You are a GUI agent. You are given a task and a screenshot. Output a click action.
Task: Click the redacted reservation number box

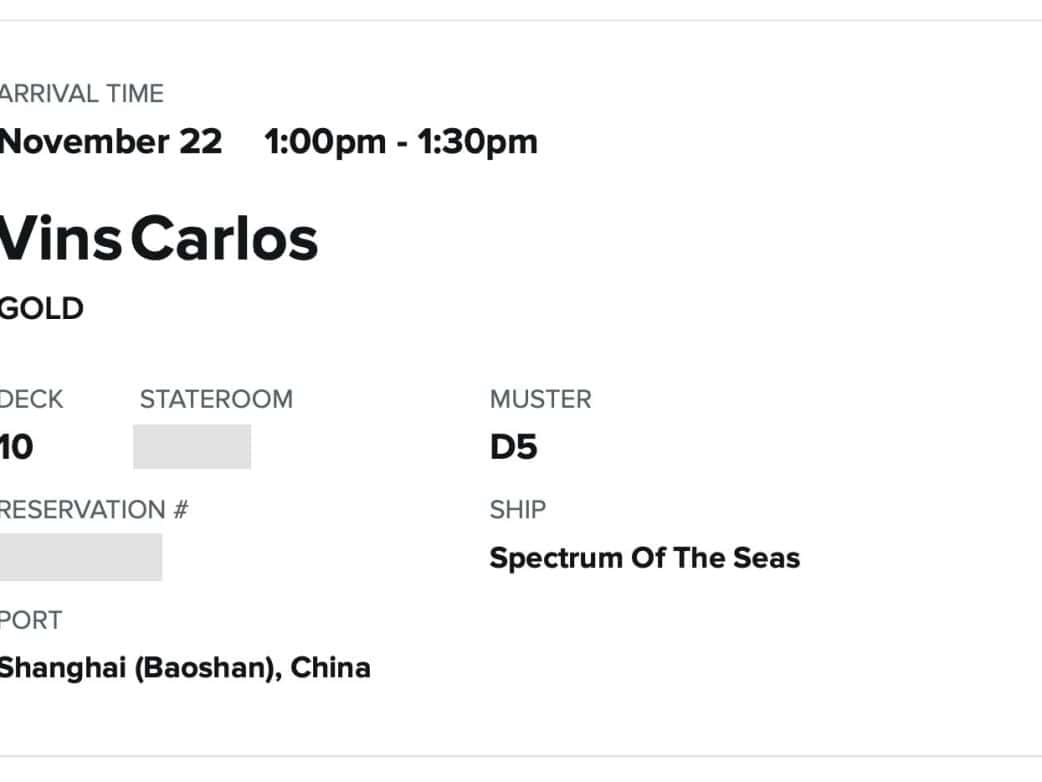tap(80, 557)
